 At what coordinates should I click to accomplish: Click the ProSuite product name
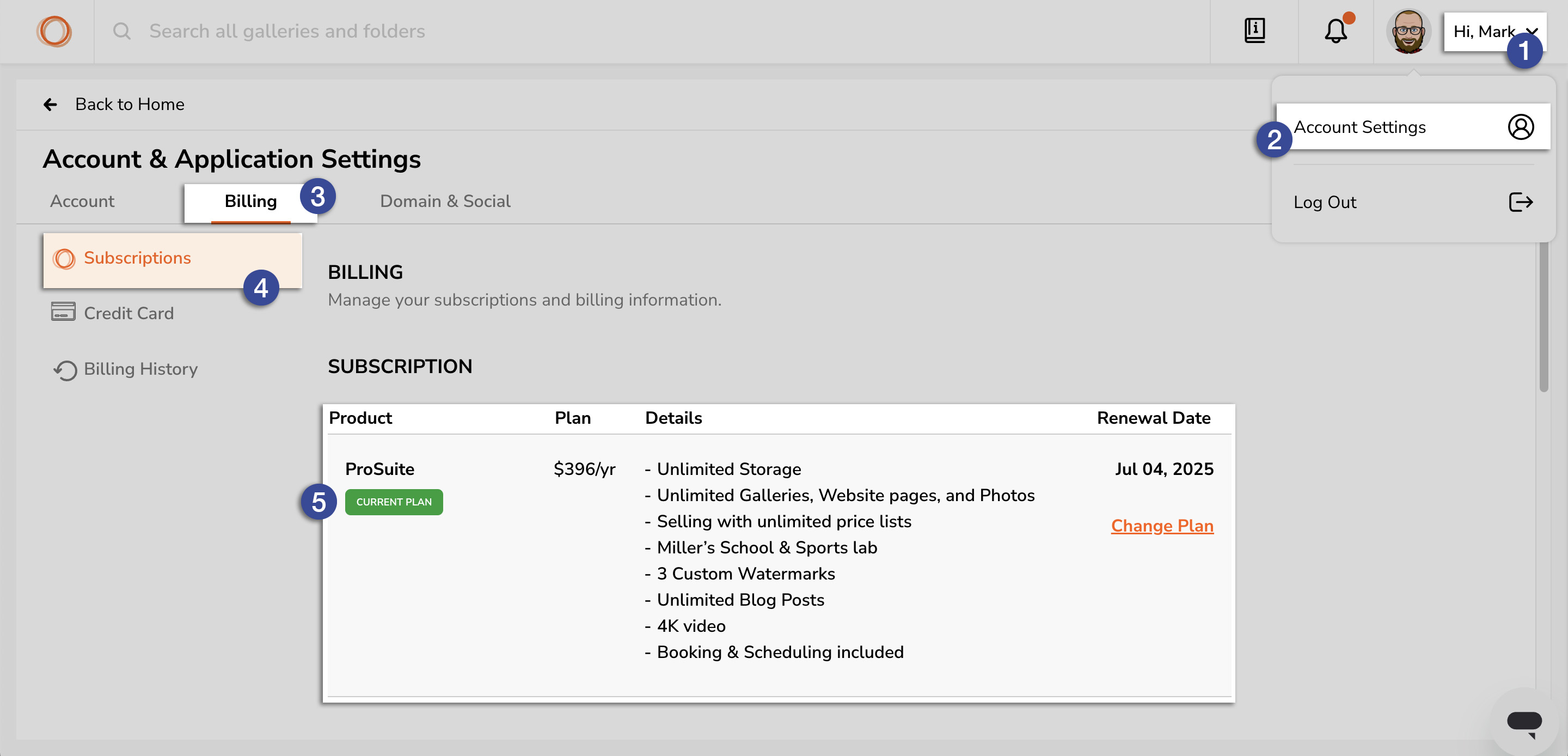[379, 469]
